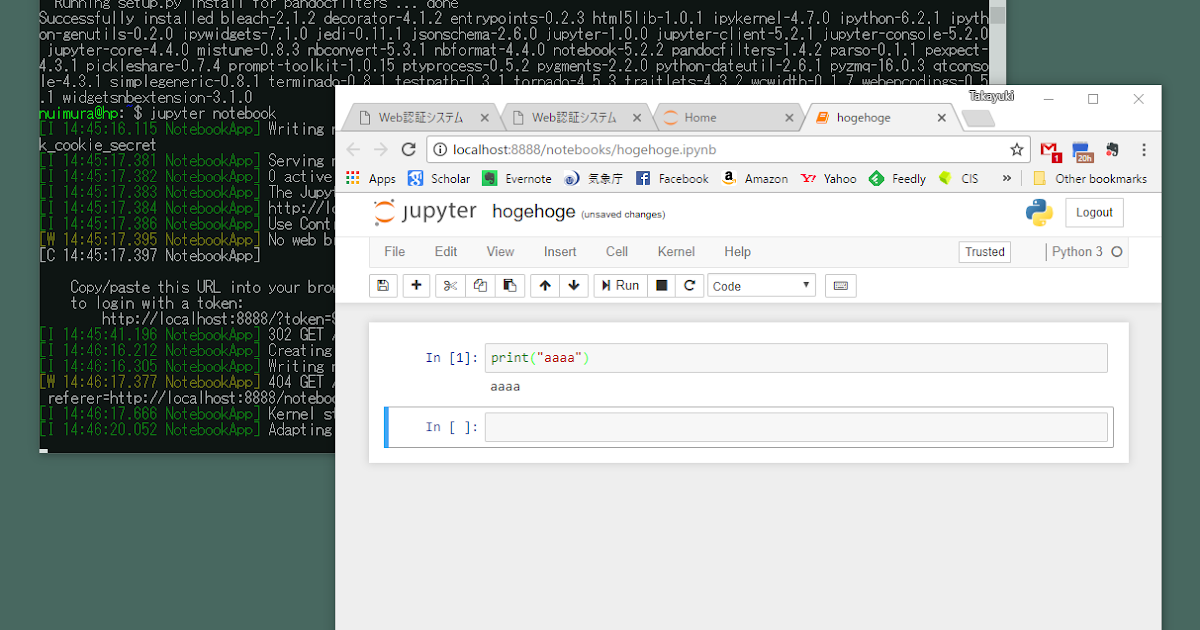Click the Logout button

pos(1094,212)
